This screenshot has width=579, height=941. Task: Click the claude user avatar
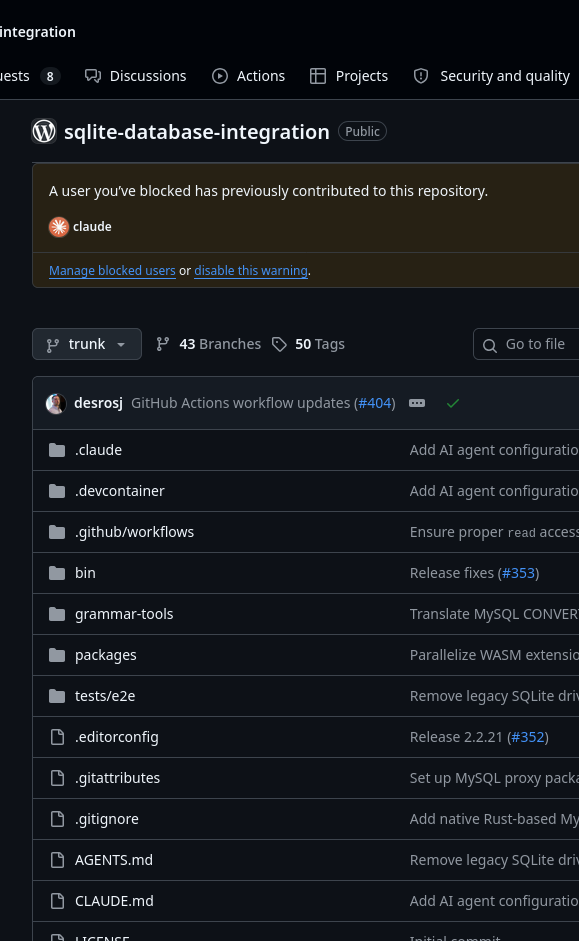tap(59, 227)
